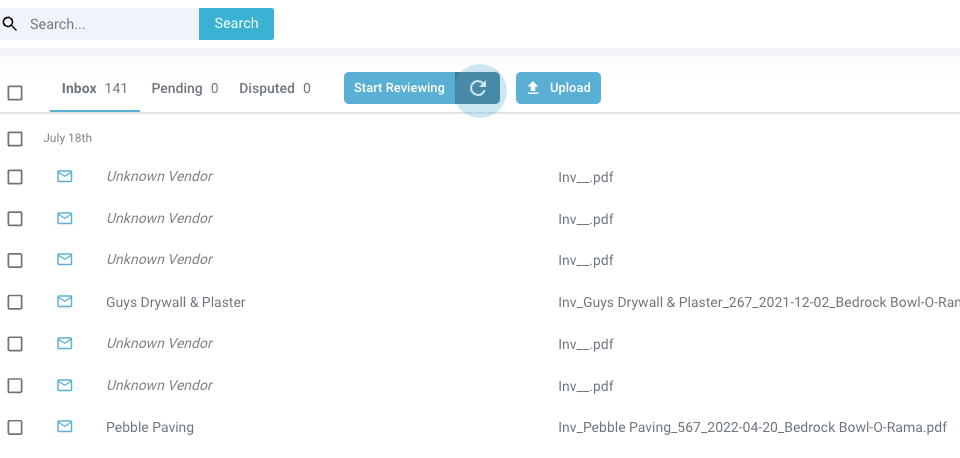Click the refresh arrow icon
960x458 pixels.
tap(478, 88)
